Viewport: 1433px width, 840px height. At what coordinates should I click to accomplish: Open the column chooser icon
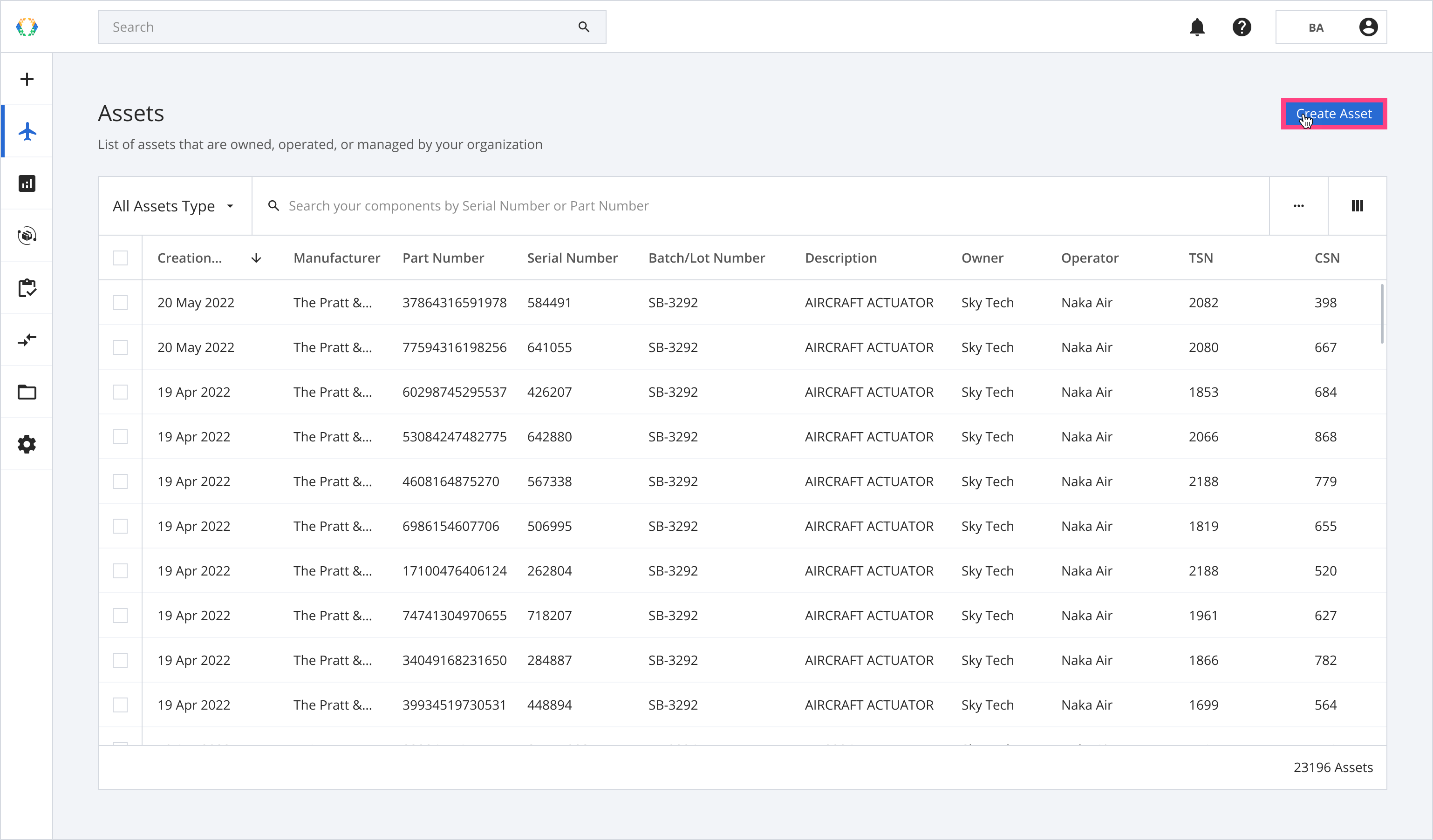(x=1357, y=206)
